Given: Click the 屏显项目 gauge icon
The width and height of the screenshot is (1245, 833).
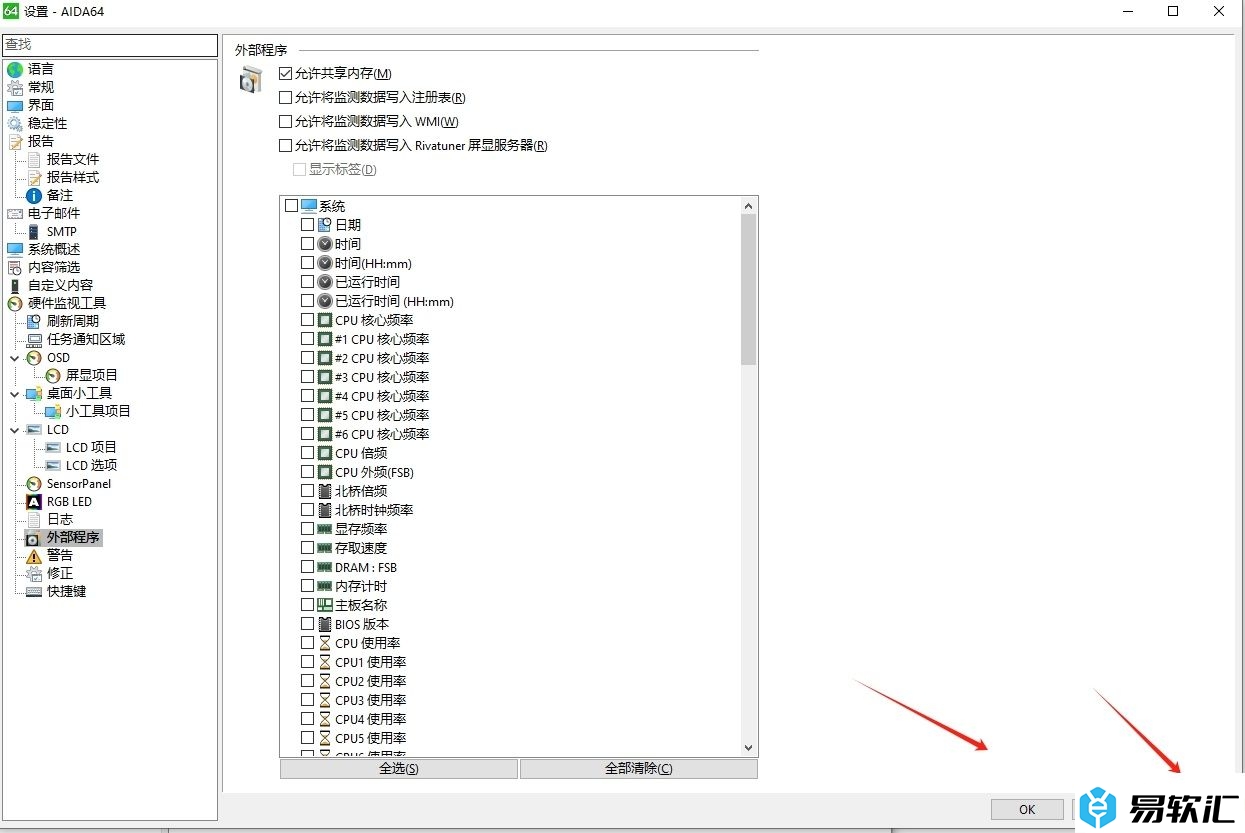Looking at the screenshot, I should point(53,375).
